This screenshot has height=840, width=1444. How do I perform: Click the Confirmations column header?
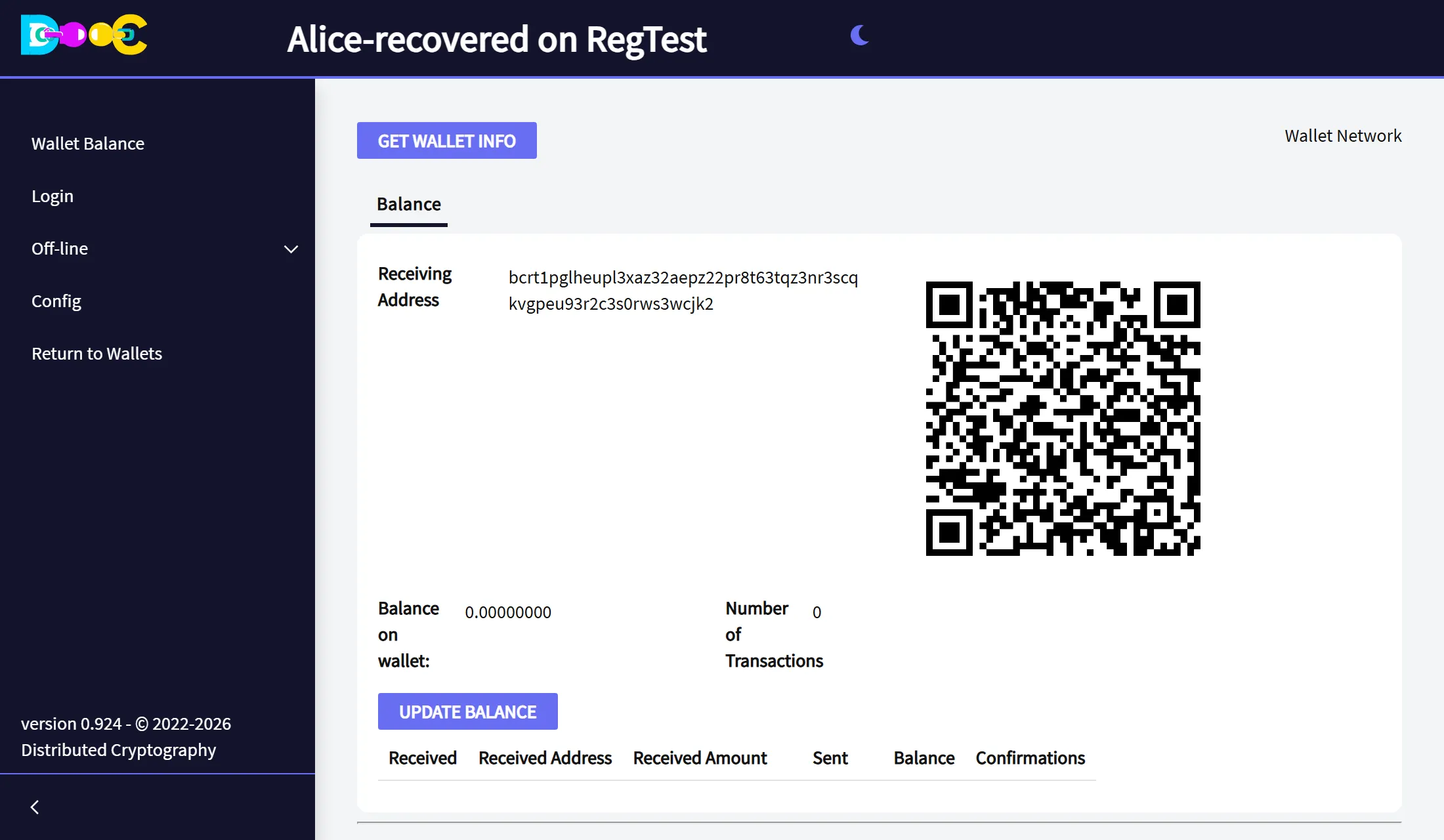pos(1030,758)
